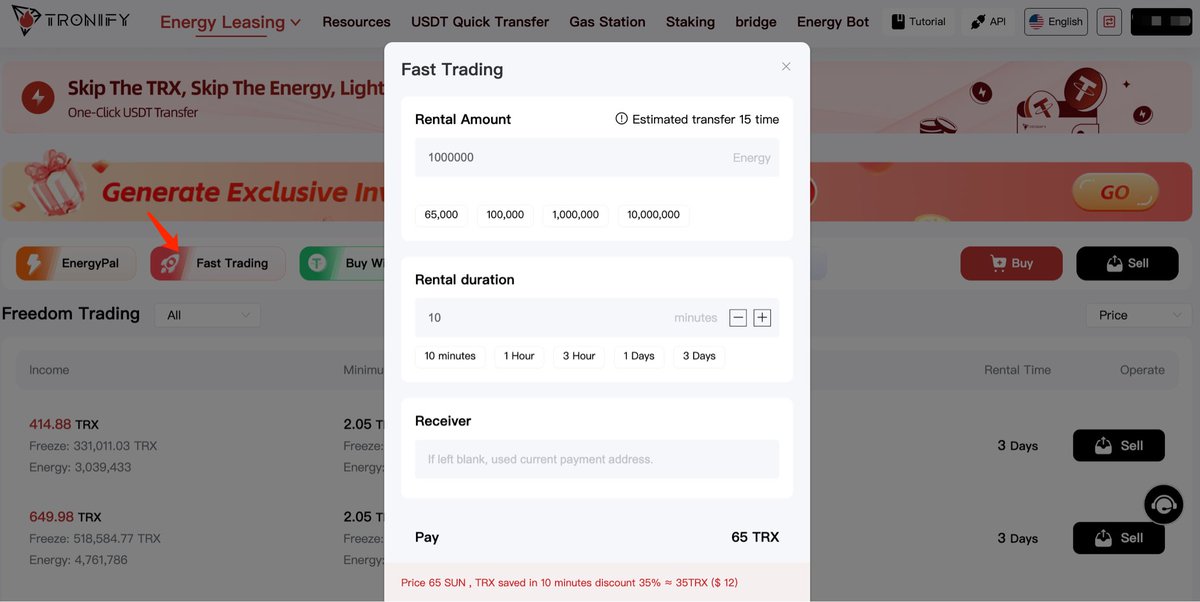Click the GO button on banner
Viewport: 1200px width, 602px height.
[x=1115, y=192]
